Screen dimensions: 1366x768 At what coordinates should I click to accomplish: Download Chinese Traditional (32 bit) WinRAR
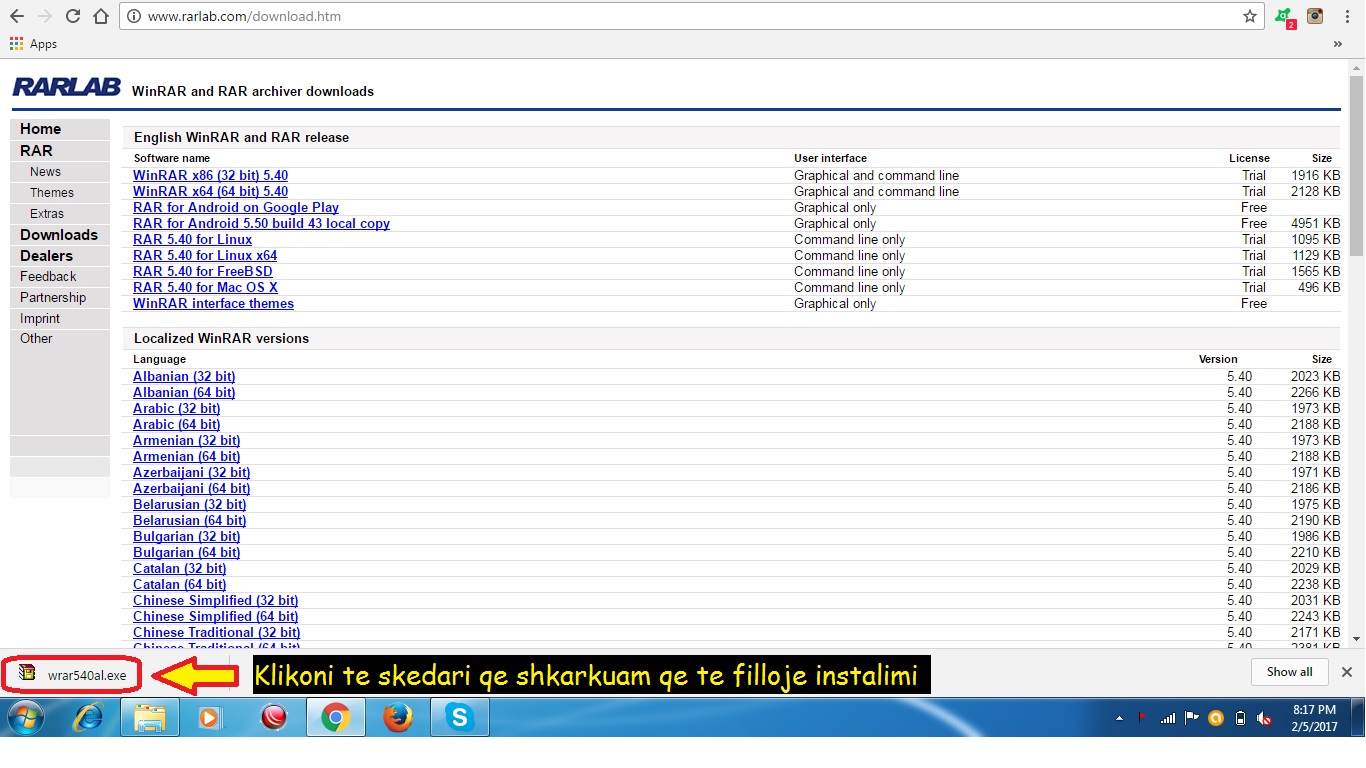[217, 632]
